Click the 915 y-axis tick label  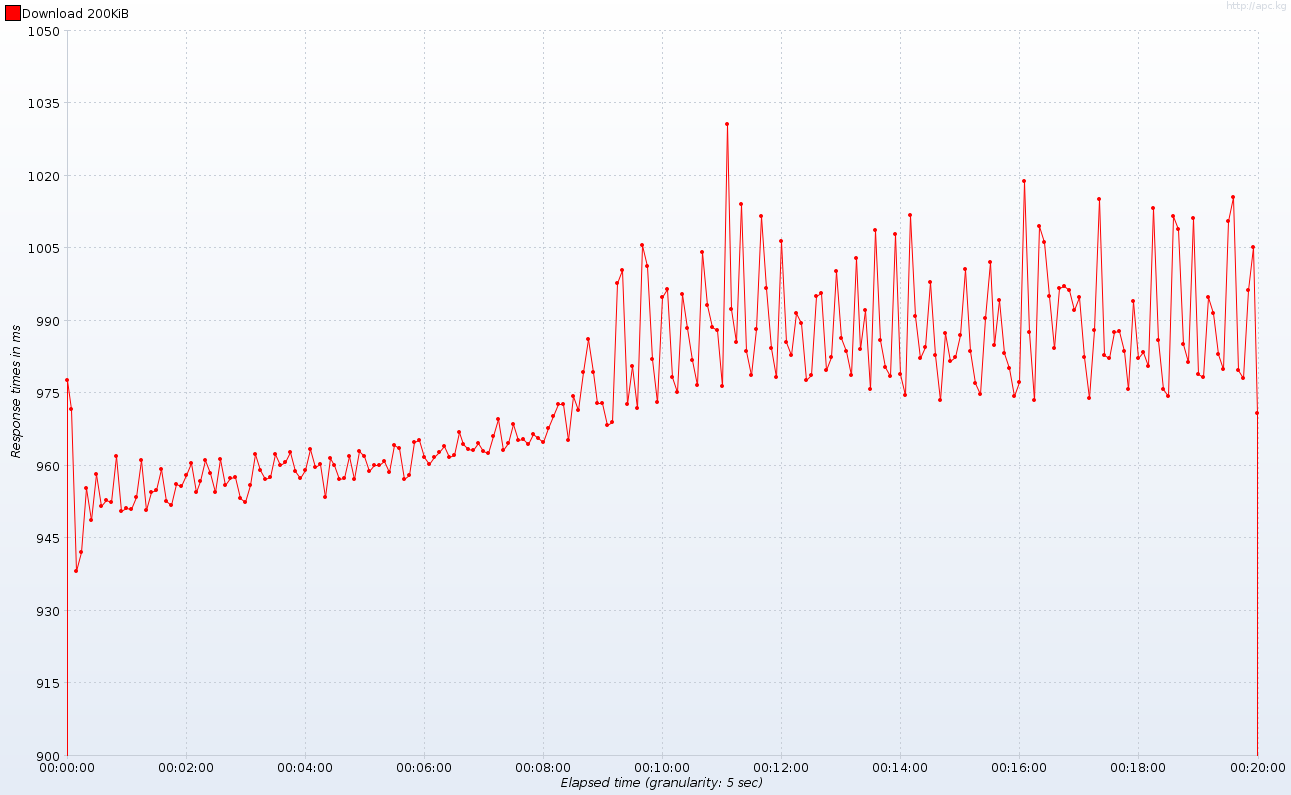pos(50,683)
